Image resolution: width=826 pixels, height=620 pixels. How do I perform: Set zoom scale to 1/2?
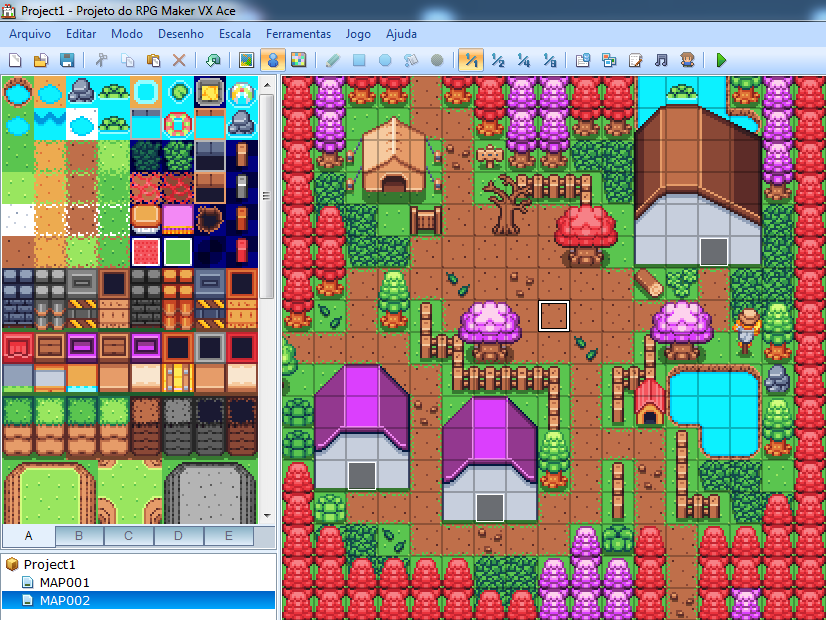pyautogui.click(x=498, y=60)
